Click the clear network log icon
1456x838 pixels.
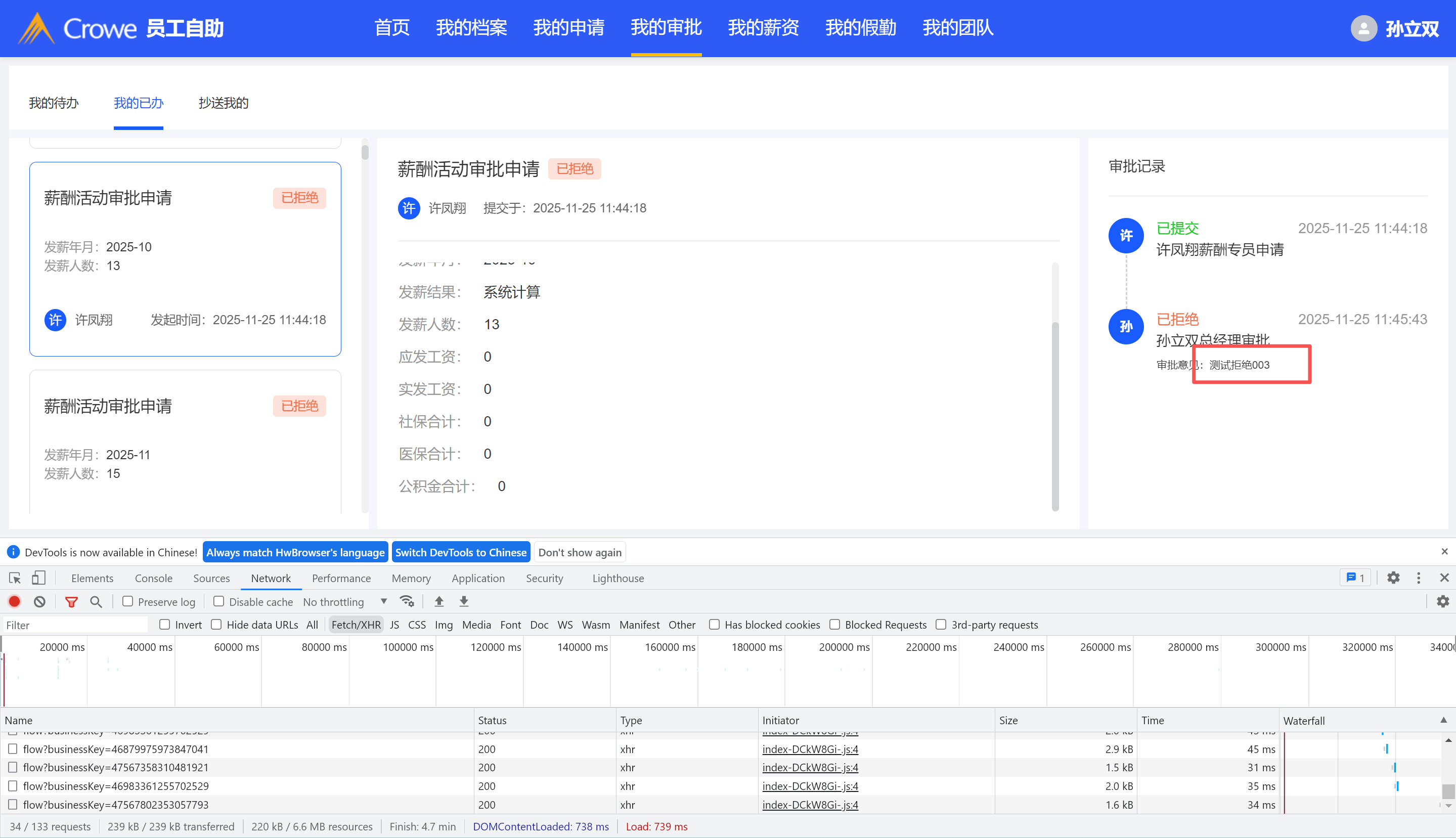[39, 601]
